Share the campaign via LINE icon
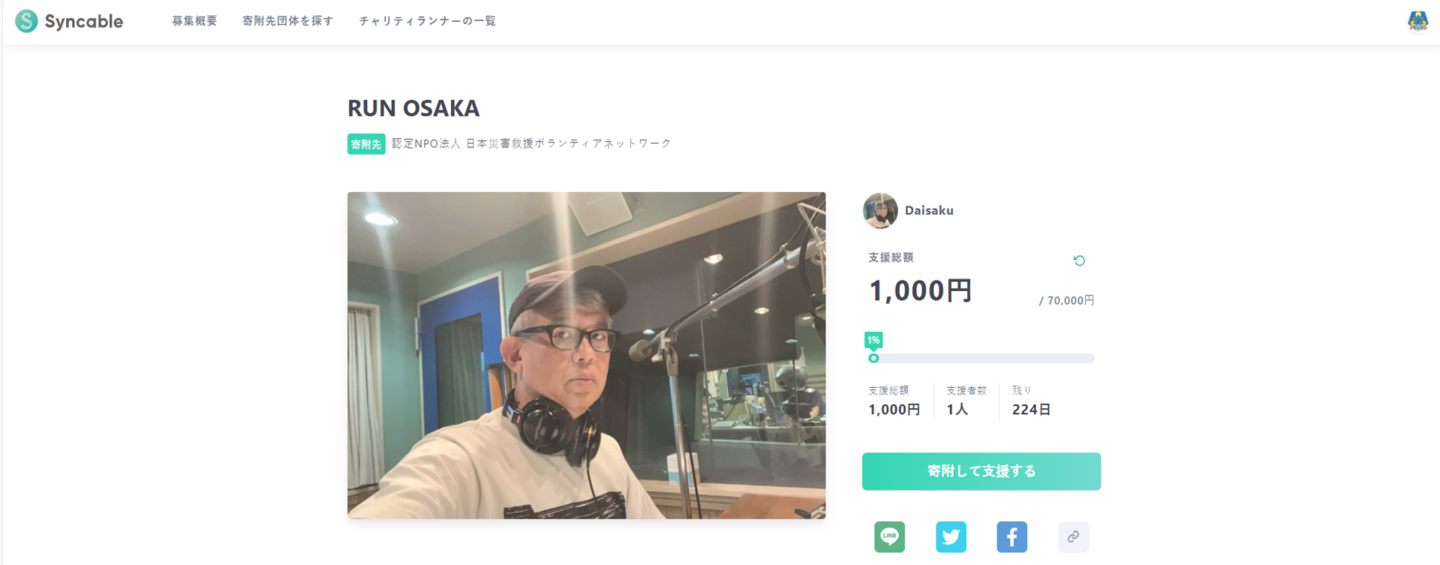This screenshot has height=565, width=1440. click(889, 537)
